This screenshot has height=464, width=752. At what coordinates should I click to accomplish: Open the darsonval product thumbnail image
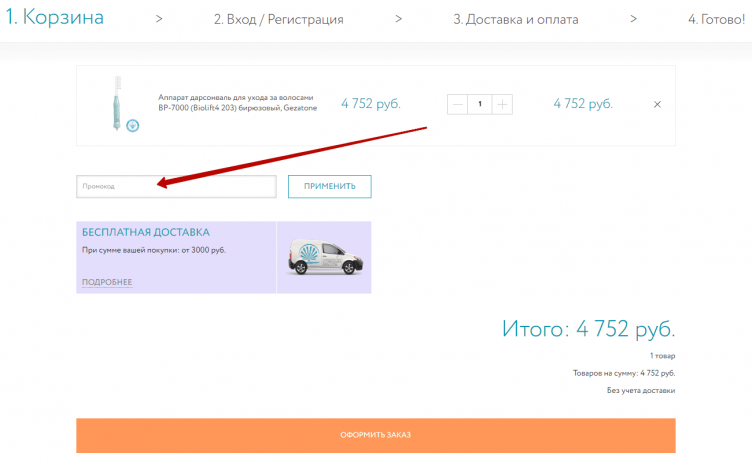coord(117,103)
